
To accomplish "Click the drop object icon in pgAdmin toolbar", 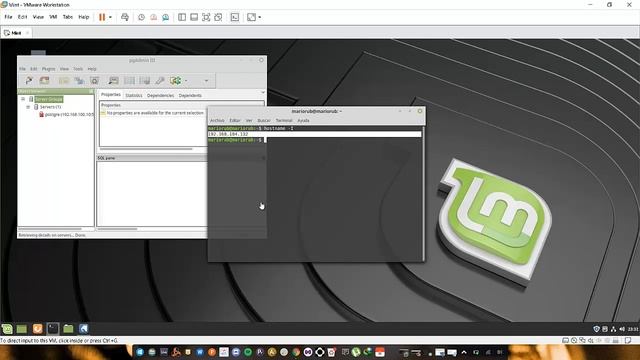I will (x=95, y=80).
